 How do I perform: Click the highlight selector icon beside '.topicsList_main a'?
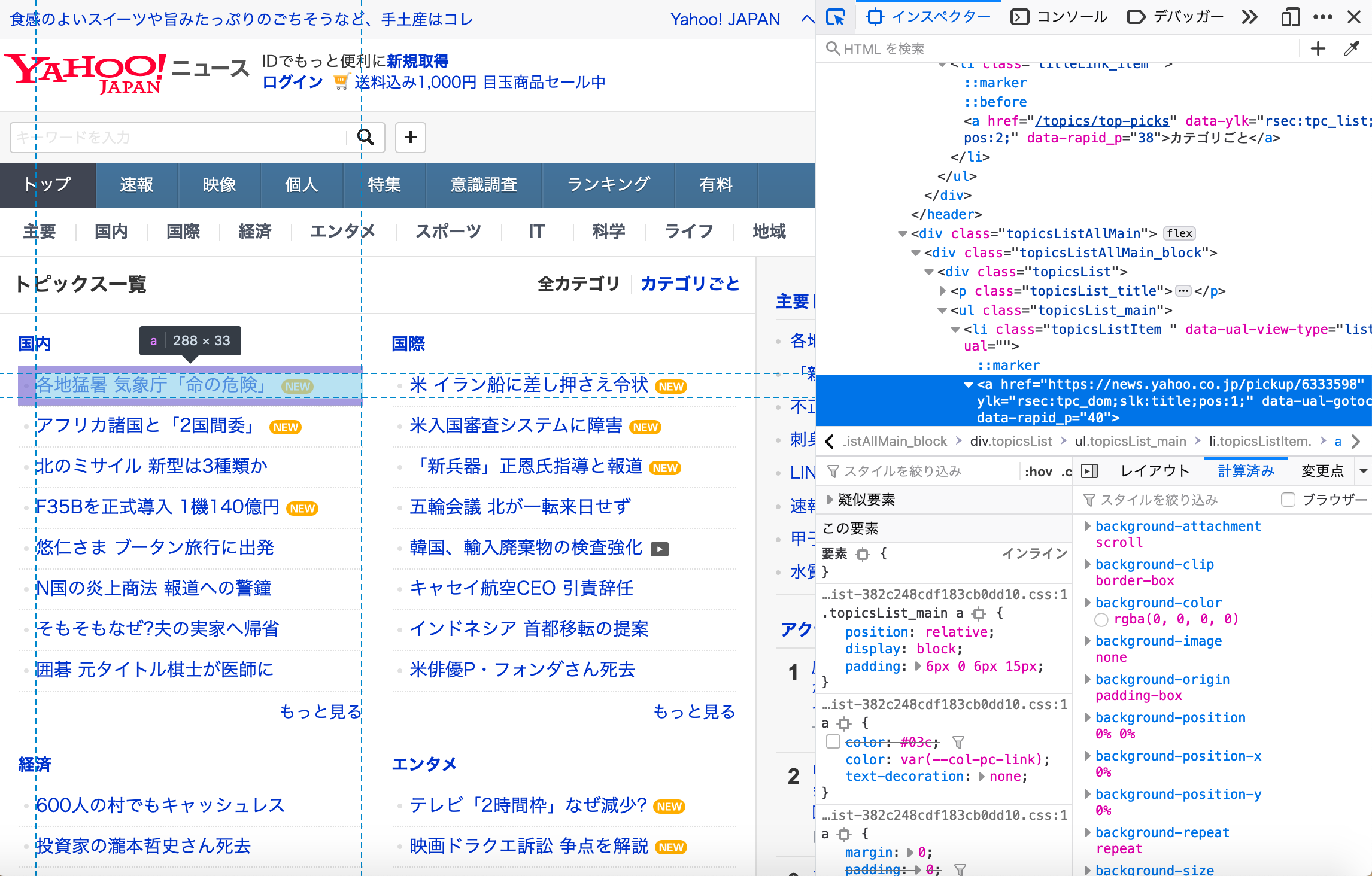[x=979, y=613]
